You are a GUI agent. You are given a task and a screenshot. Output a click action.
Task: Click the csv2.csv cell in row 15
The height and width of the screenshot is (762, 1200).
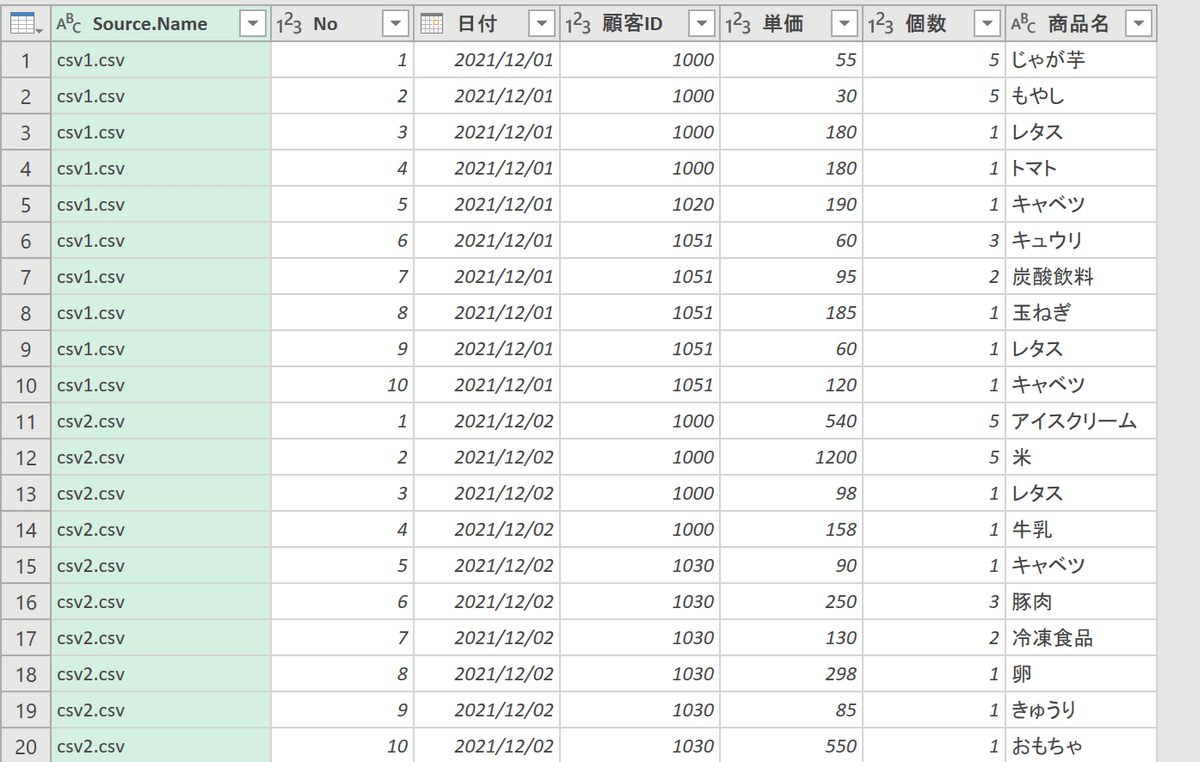click(x=161, y=565)
